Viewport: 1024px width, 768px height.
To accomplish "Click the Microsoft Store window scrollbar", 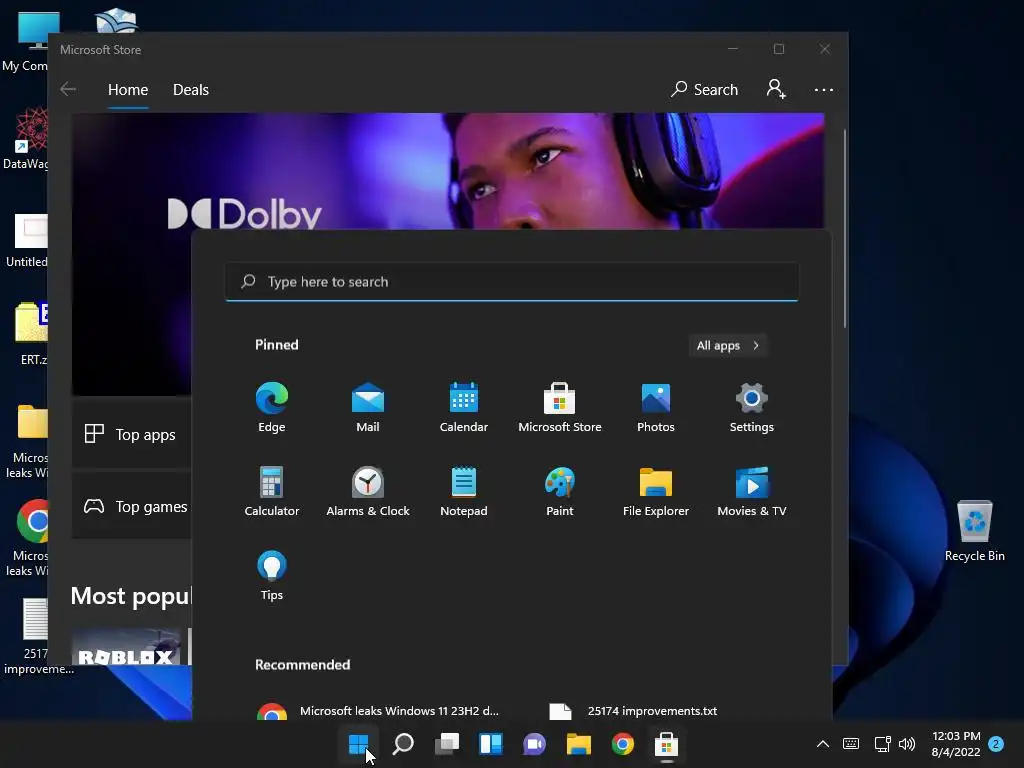I will tap(844, 228).
